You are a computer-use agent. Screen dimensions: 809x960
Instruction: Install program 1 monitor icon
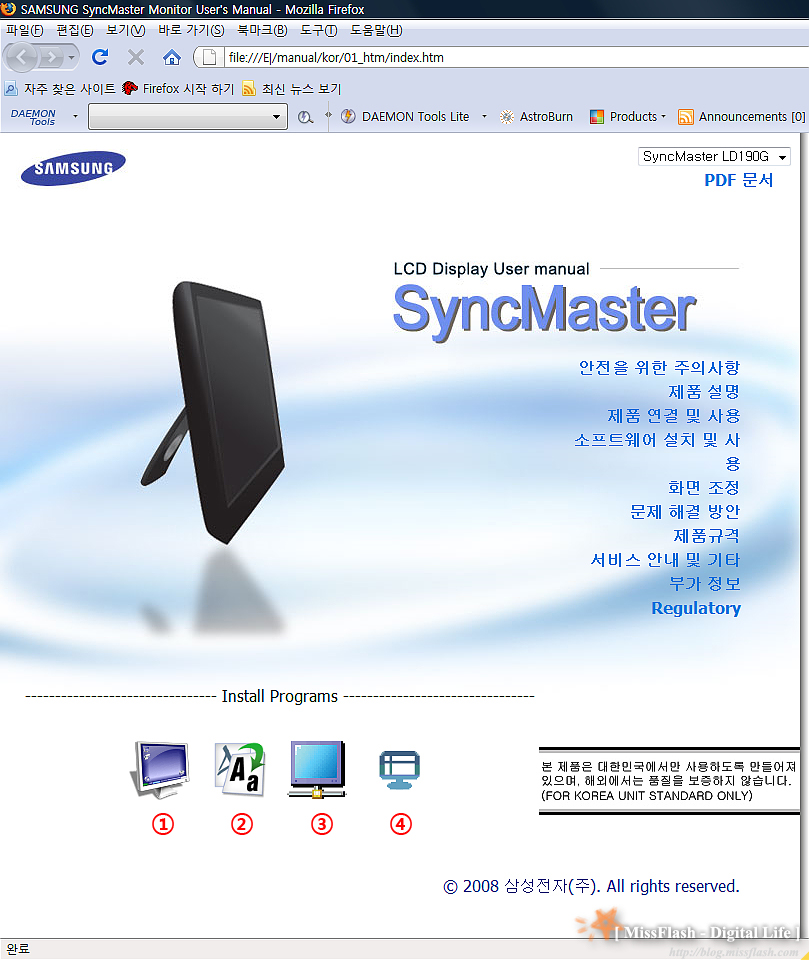[160, 770]
